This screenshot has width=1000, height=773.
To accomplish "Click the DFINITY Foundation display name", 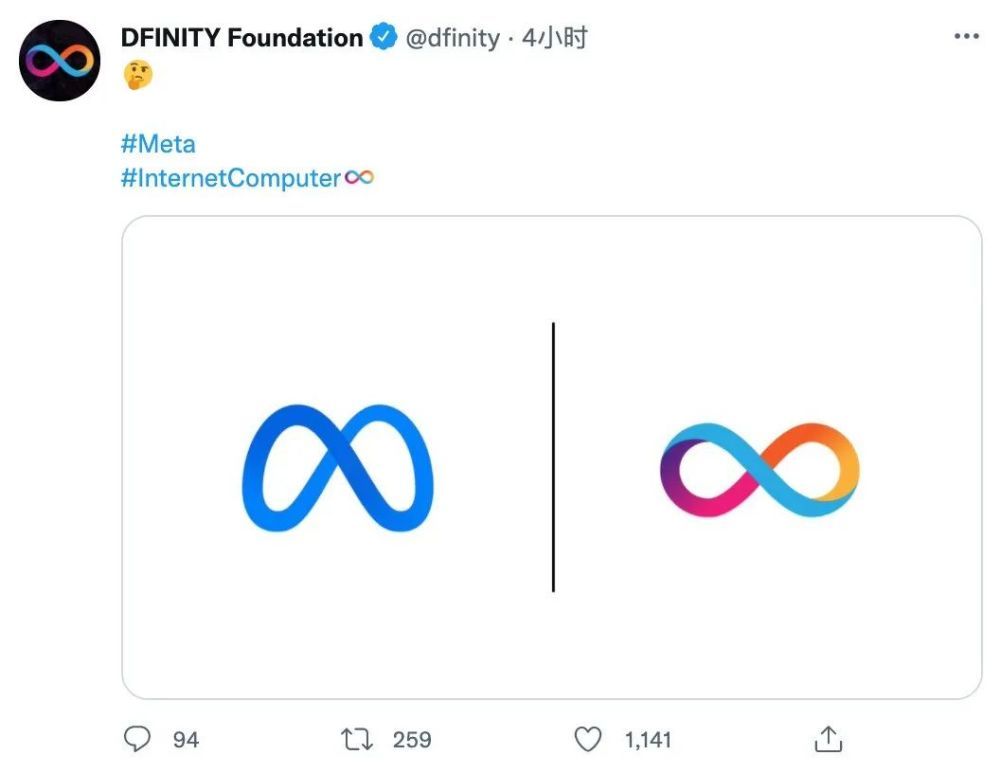I will tap(242, 38).
